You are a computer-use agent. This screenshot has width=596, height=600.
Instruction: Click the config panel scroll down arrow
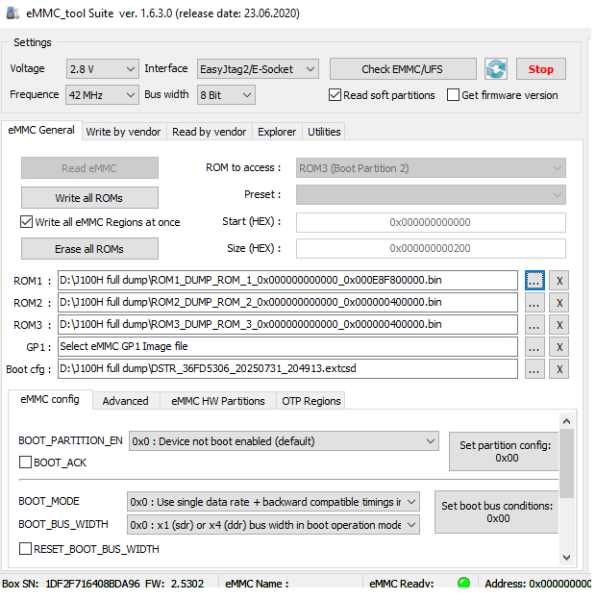pos(567,558)
